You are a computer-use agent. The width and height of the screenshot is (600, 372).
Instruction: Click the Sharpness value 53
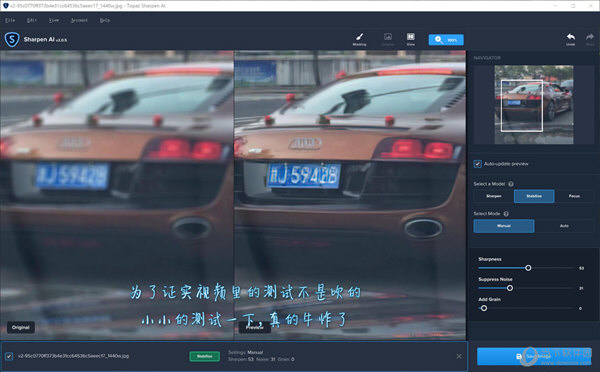581,268
